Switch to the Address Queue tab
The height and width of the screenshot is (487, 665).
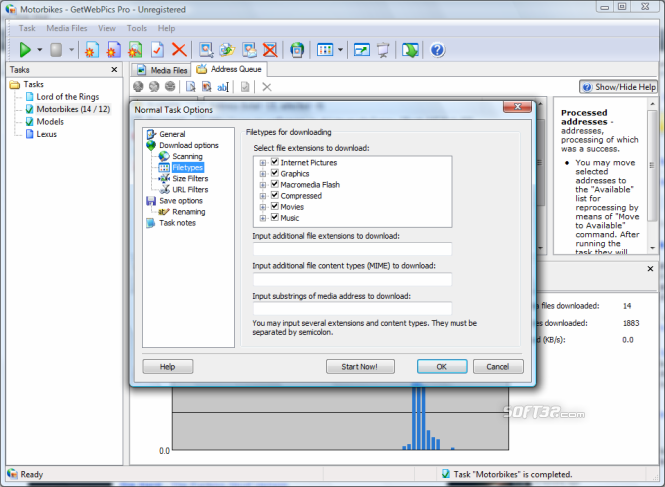point(229,69)
